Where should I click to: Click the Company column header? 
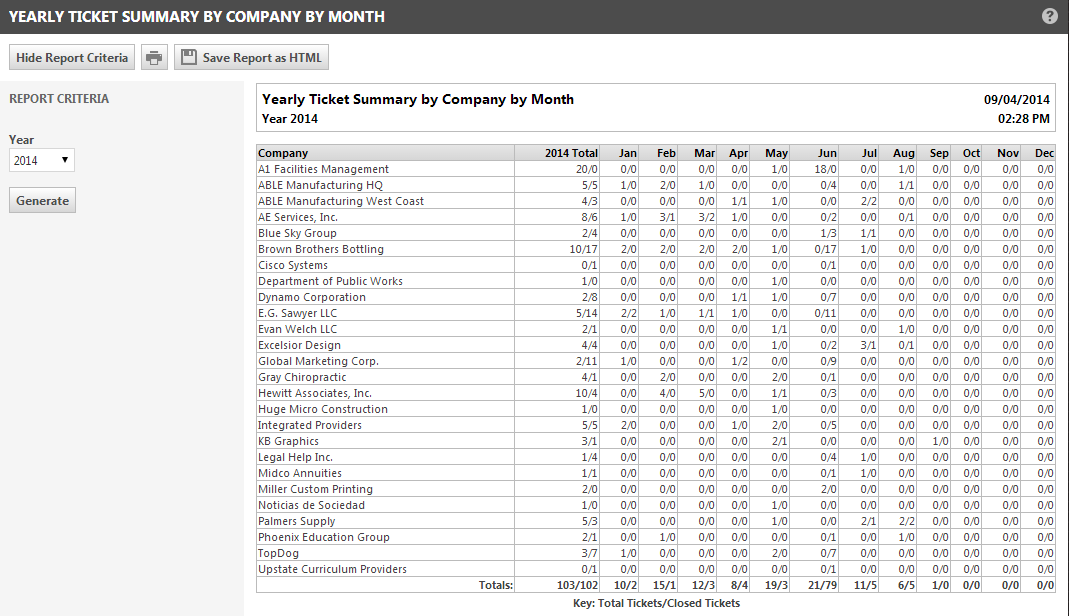point(284,153)
